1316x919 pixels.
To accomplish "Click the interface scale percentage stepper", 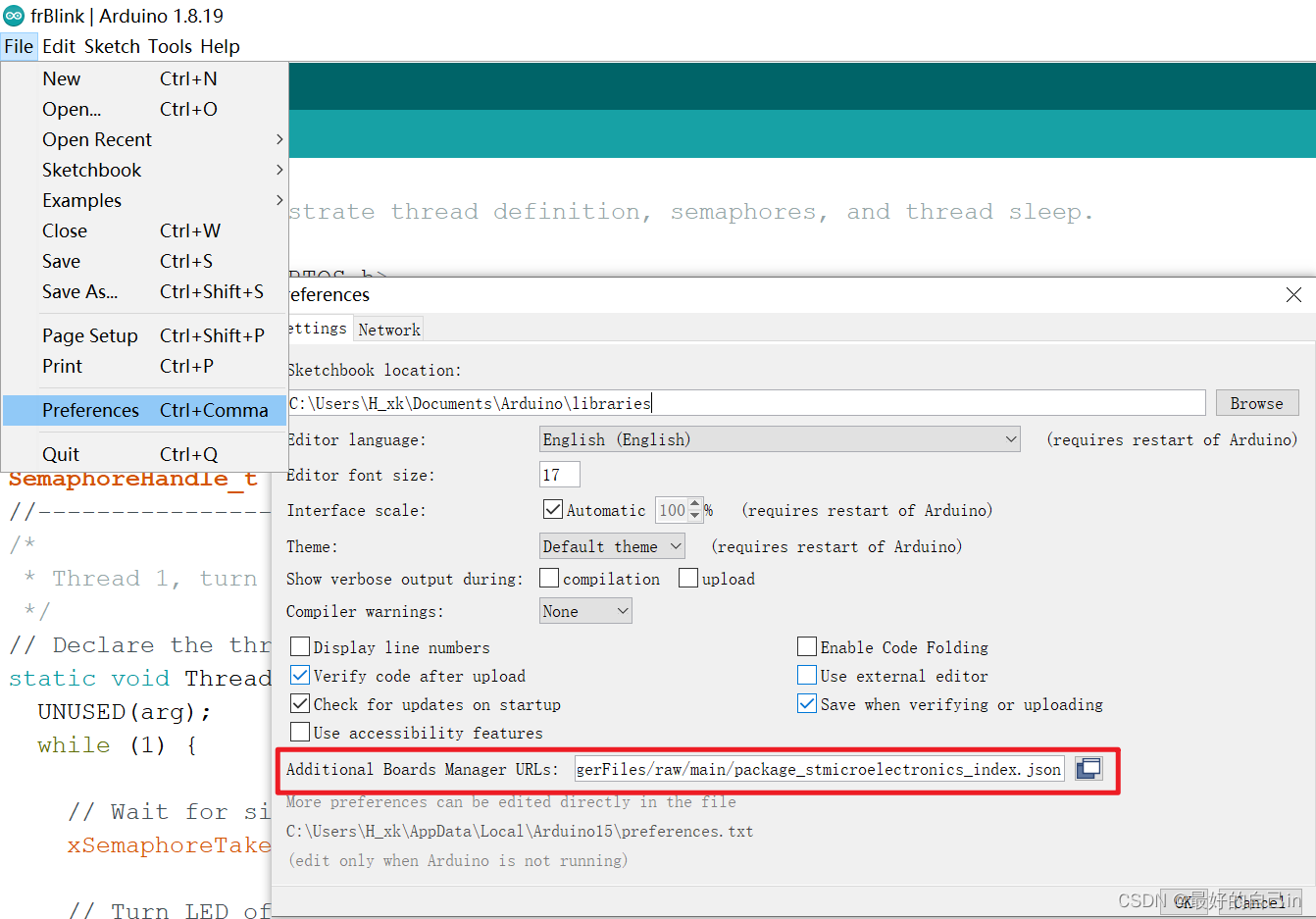I will pyautogui.click(x=695, y=510).
